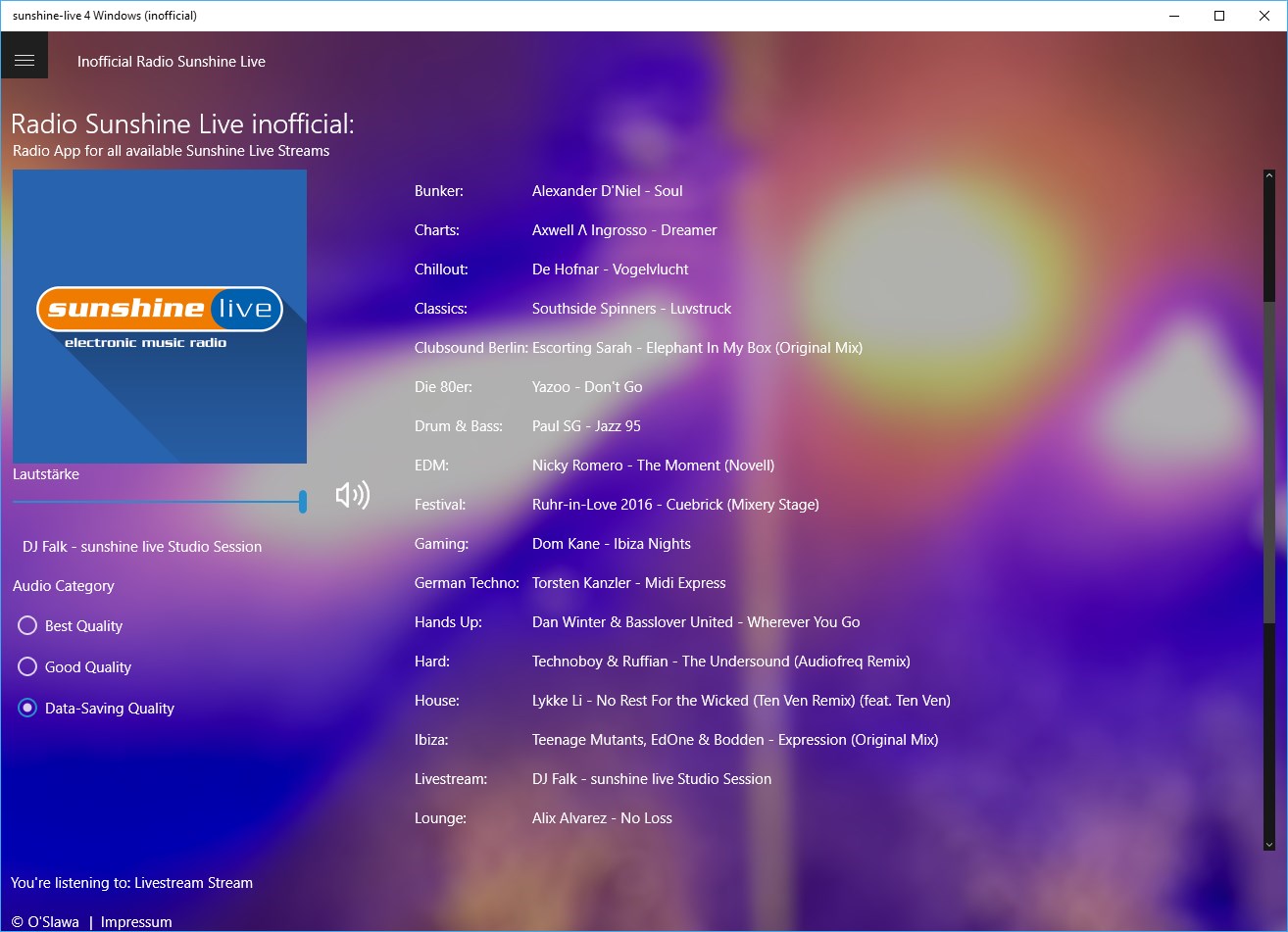Image resolution: width=1288 pixels, height=932 pixels.
Task: Click the scrollbar up arrow
Action: click(1268, 176)
